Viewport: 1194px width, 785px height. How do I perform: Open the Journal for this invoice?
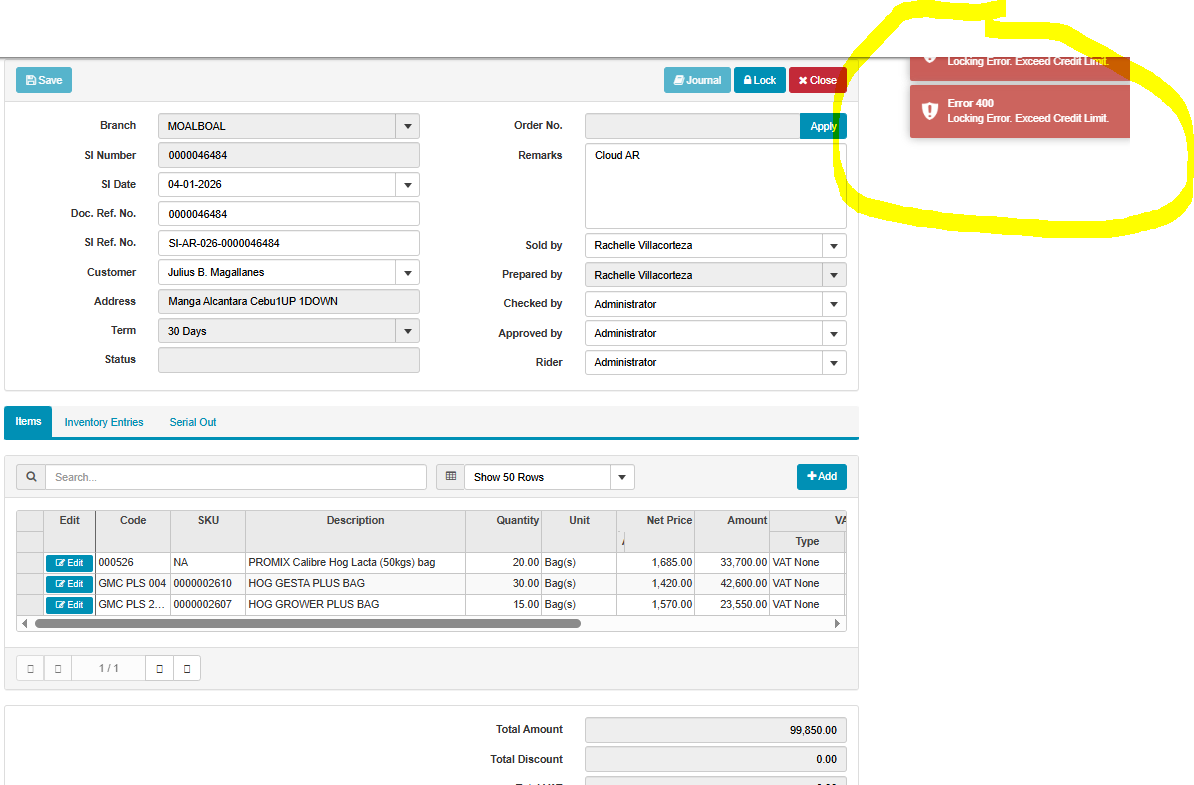pos(697,80)
